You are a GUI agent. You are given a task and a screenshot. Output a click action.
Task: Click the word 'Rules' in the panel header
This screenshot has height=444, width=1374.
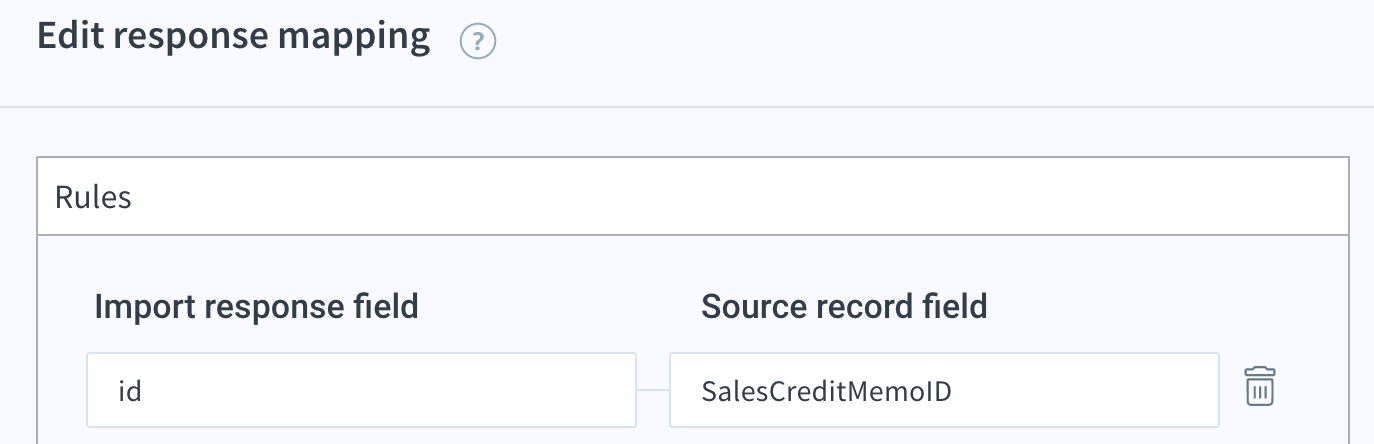pos(93,197)
